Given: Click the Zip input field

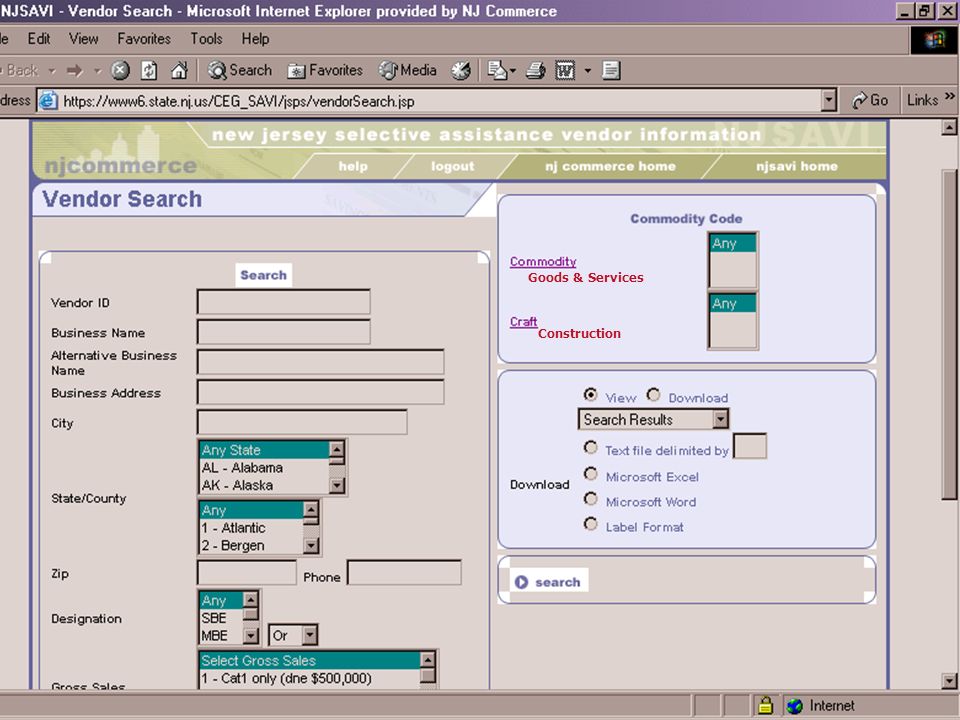Looking at the screenshot, I should click(247, 572).
